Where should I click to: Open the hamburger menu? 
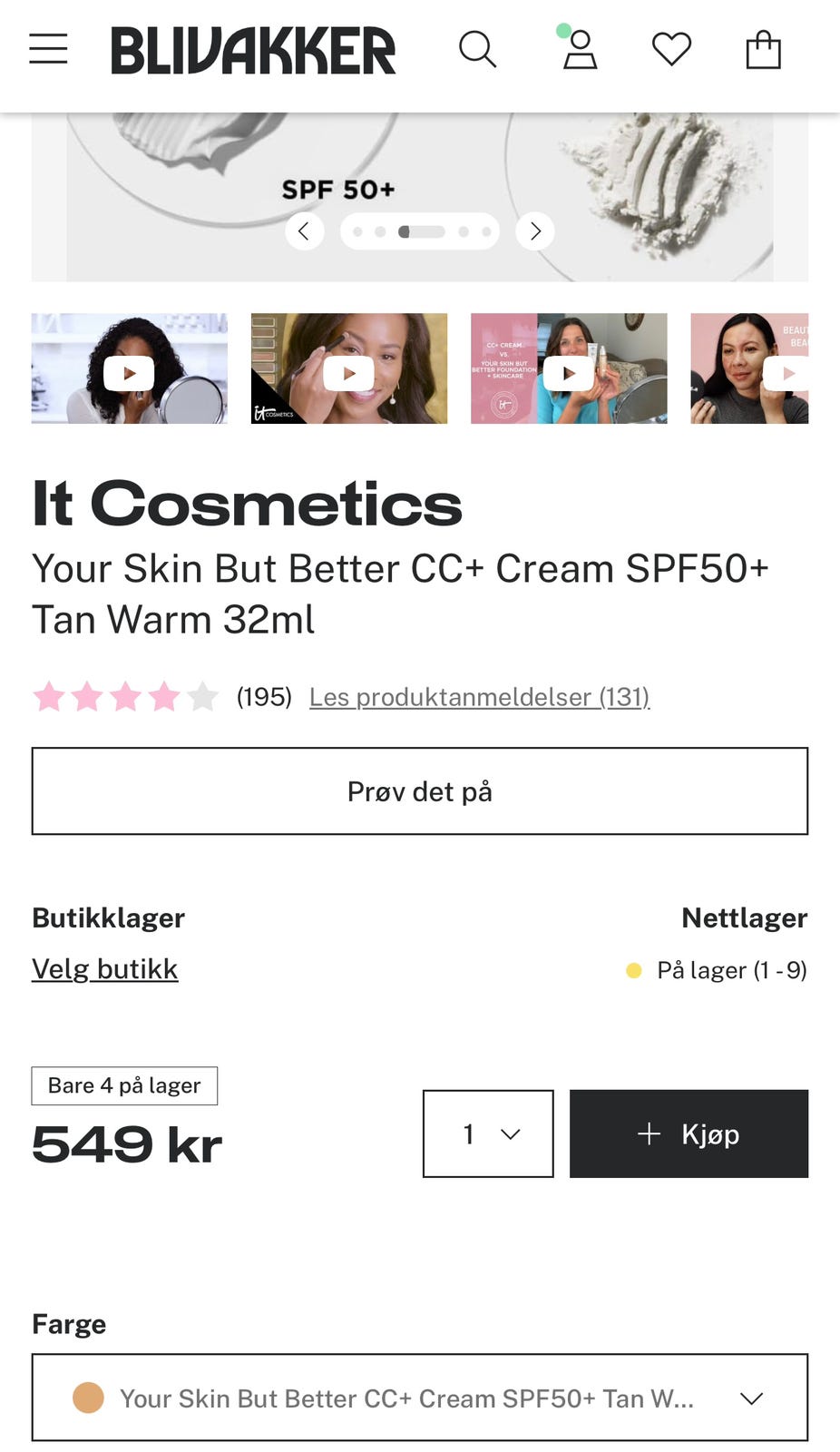[48, 49]
